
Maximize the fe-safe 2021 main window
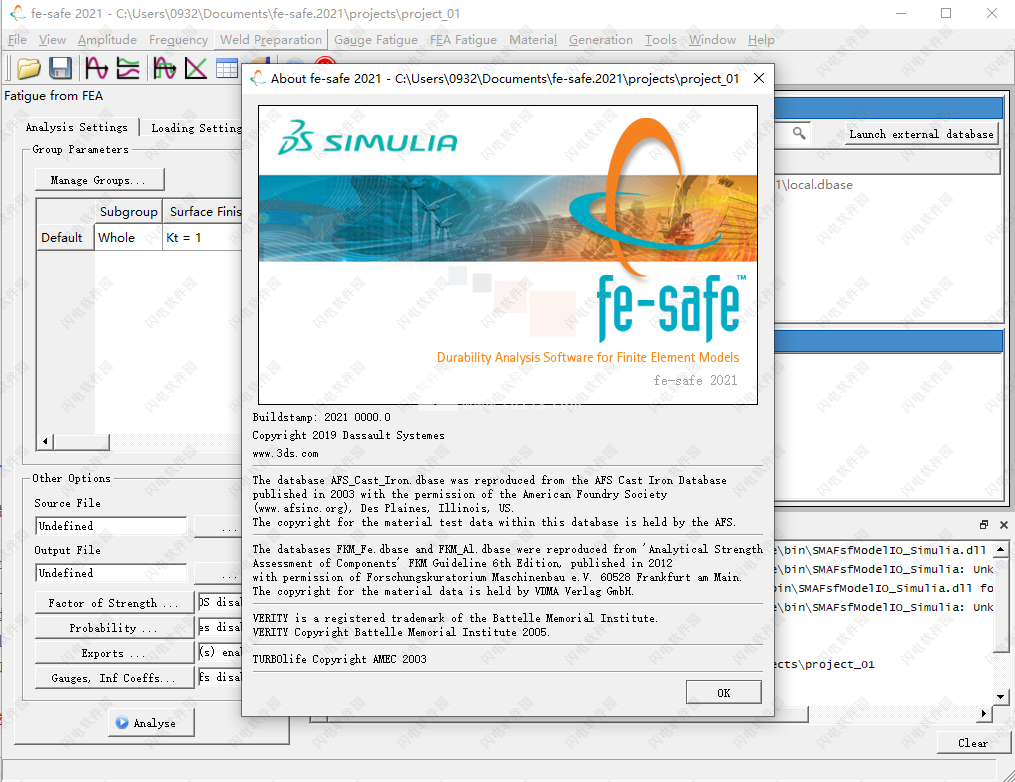(946, 13)
